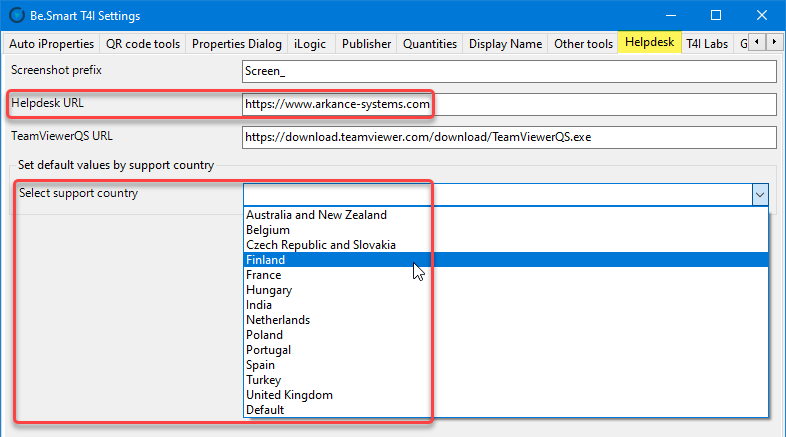Go to the Publisher tab
Screen dimensions: 786x437
(366, 44)
